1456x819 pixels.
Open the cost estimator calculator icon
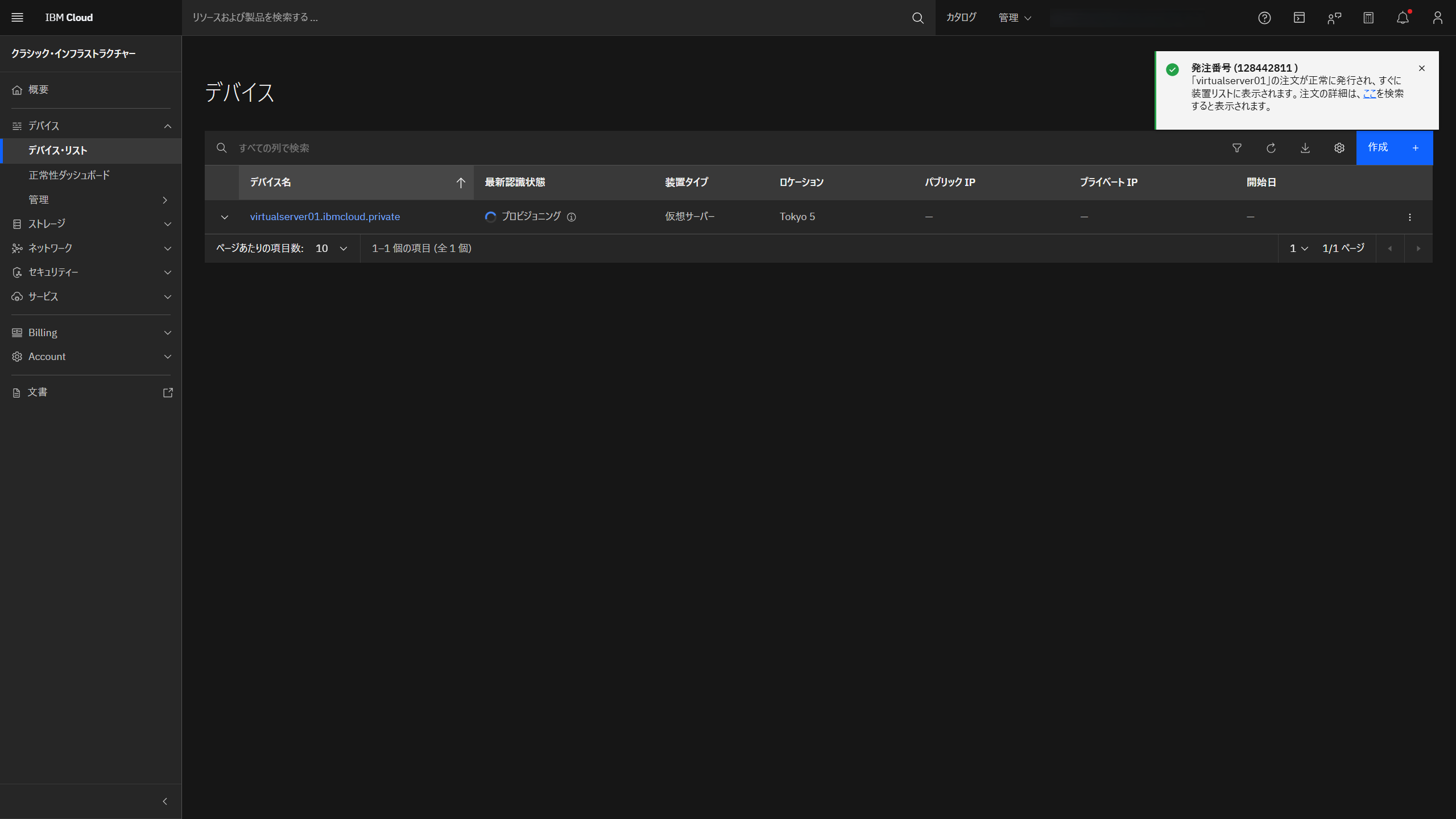1368,18
